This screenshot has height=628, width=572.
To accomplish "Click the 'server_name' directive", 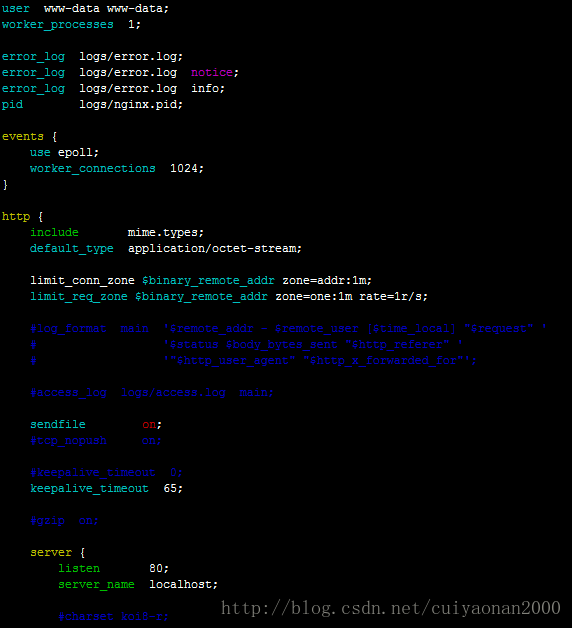I will [x=96, y=585].
